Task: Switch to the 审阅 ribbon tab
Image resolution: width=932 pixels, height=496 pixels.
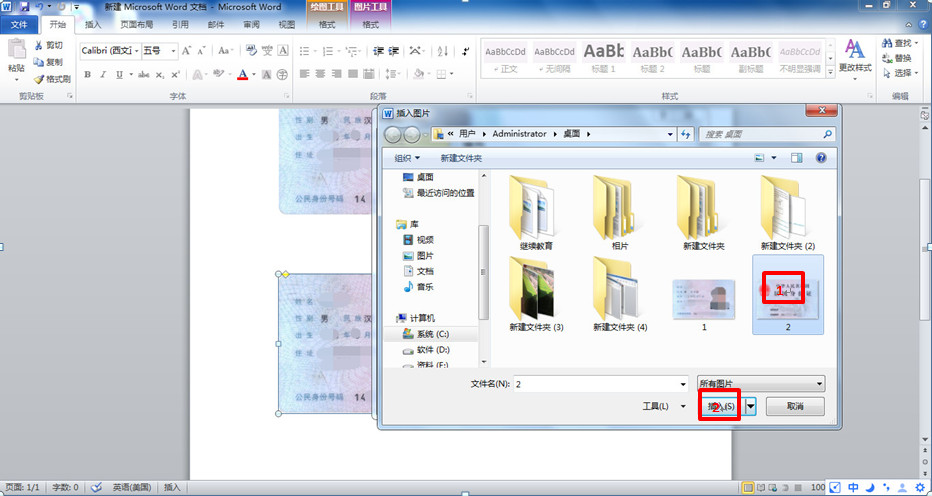Action: pyautogui.click(x=251, y=25)
